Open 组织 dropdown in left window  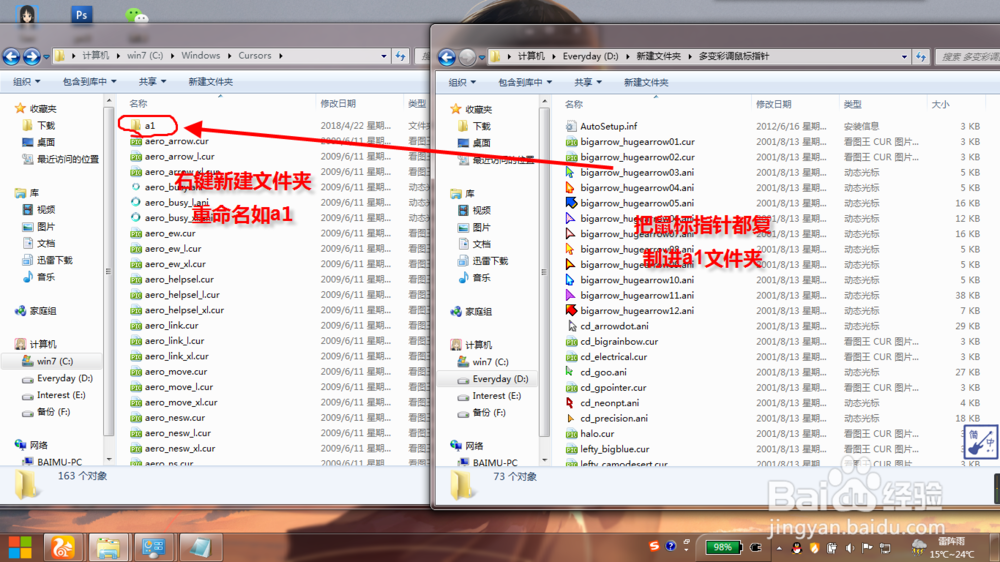click(27, 82)
